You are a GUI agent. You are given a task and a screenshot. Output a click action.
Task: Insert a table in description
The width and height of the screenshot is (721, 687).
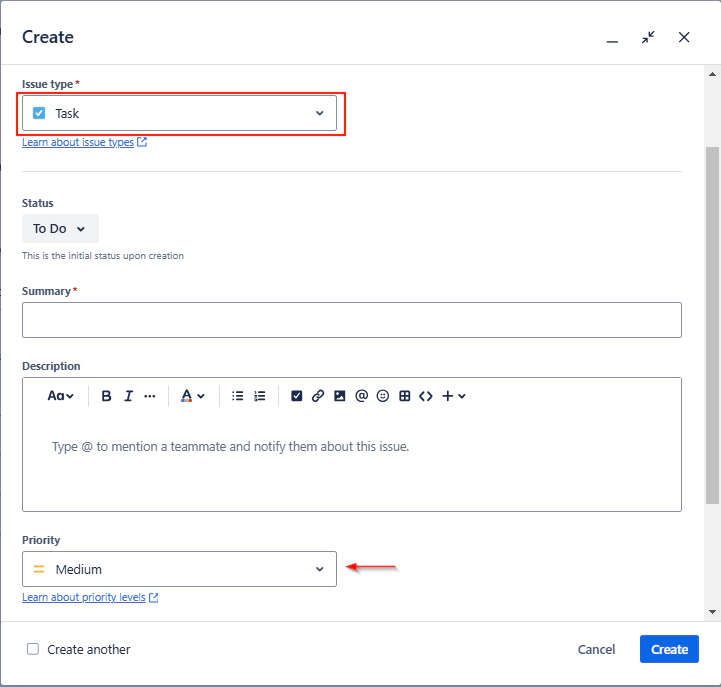(x=405, y=396)
